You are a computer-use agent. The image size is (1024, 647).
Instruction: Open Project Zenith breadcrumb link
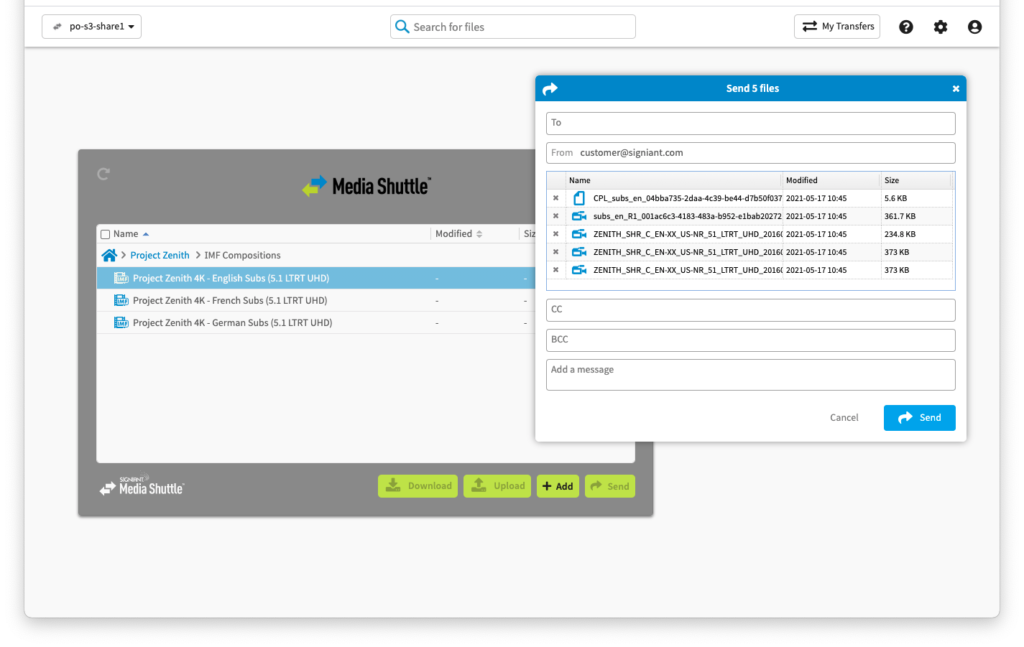click(x=159, y=255)
